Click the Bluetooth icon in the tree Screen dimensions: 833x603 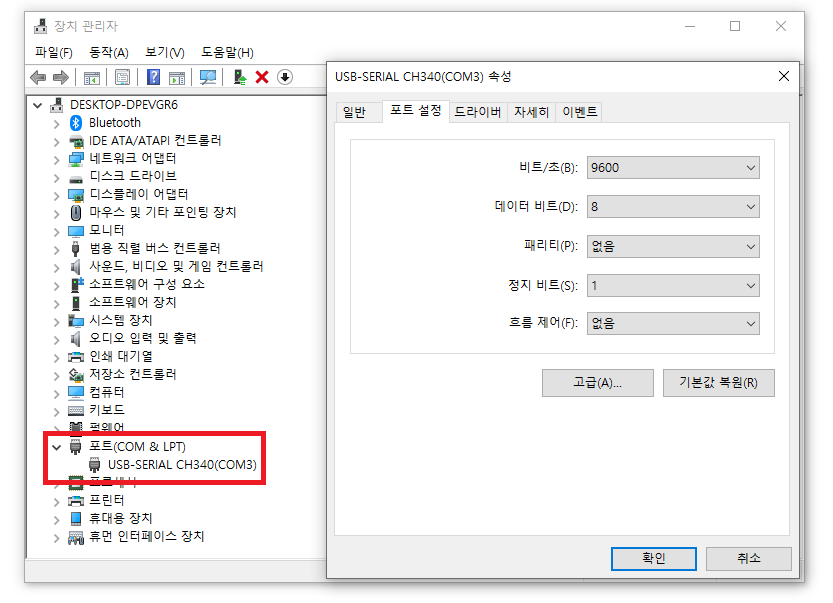[x=75, y=123]
